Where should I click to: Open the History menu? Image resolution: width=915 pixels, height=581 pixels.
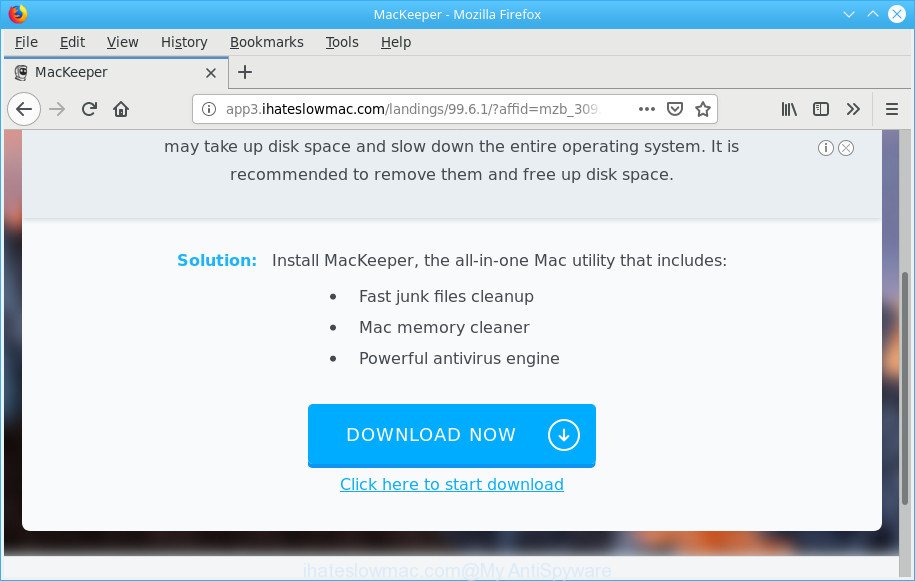184,42
